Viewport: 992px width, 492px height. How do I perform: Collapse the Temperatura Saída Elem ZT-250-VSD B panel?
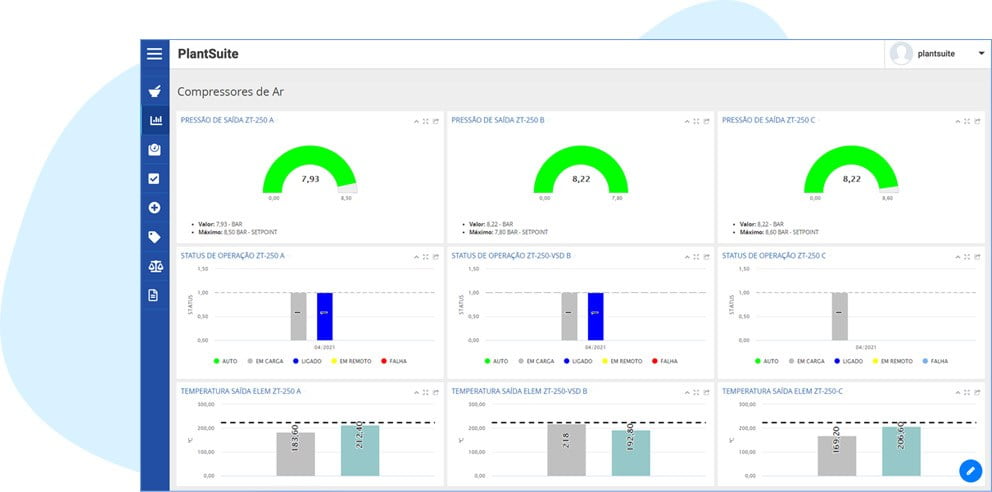[x=686, y=393]
